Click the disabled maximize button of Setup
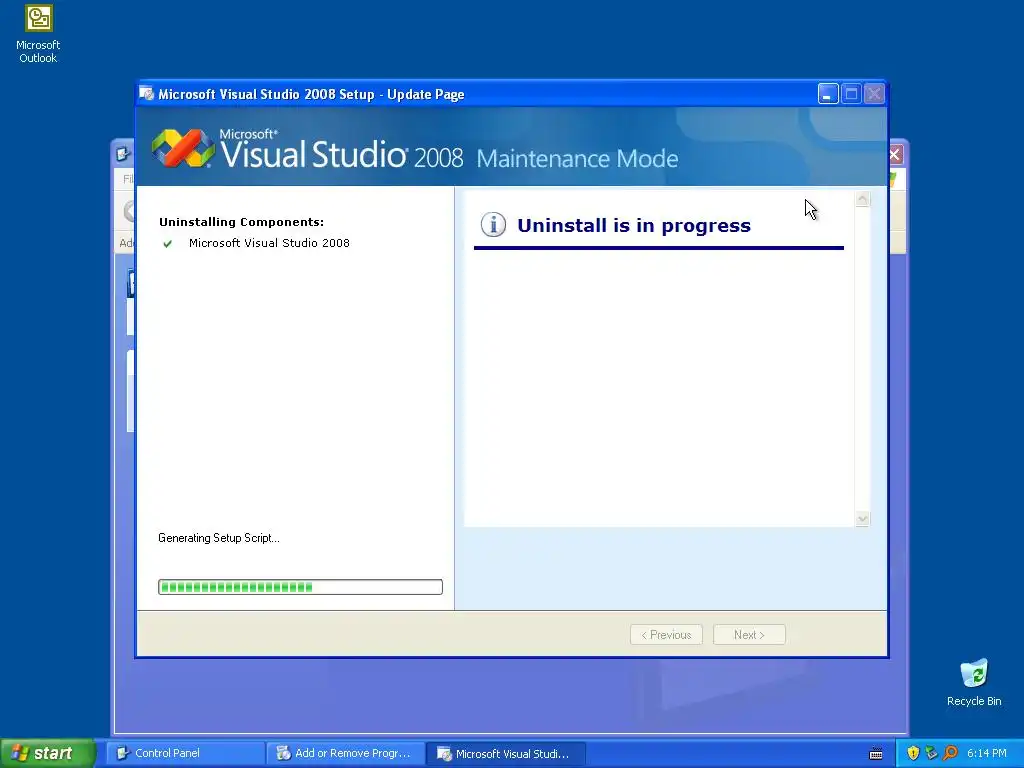Screen dimensions: 1024x768 pyautogui.click(x=851, y=94)
